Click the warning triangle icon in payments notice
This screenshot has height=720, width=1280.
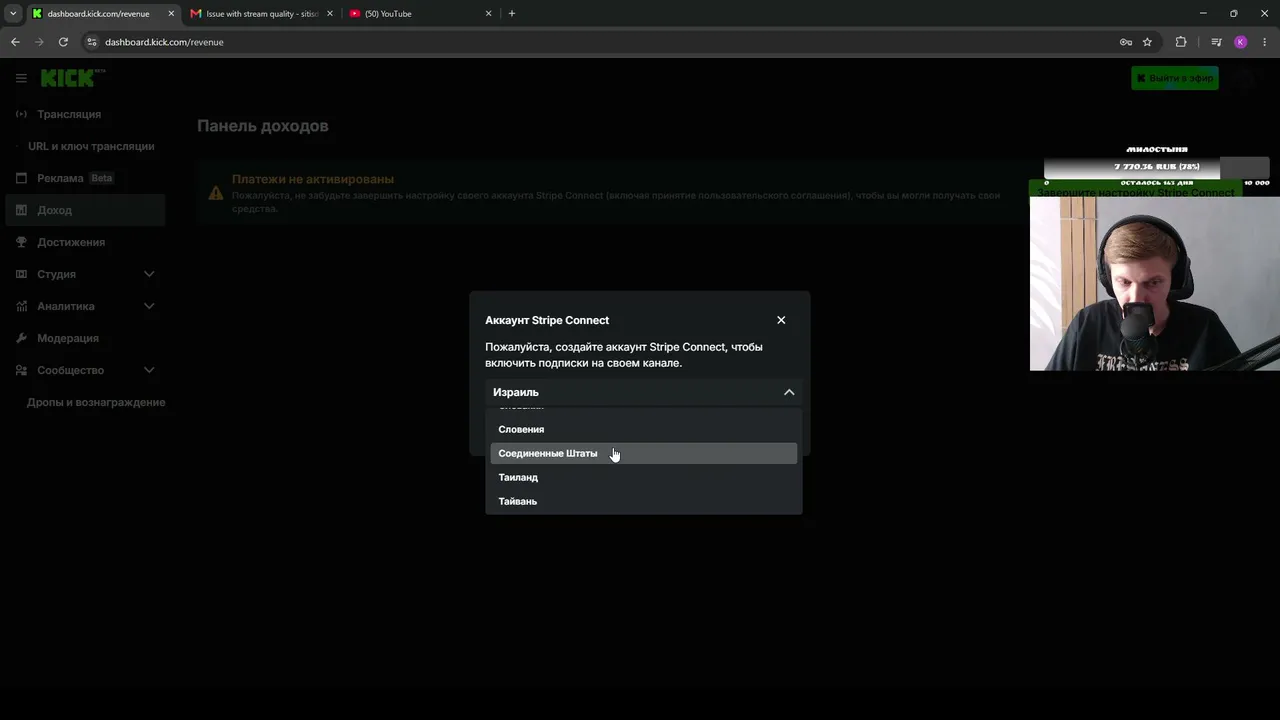(x=216, y=193)
